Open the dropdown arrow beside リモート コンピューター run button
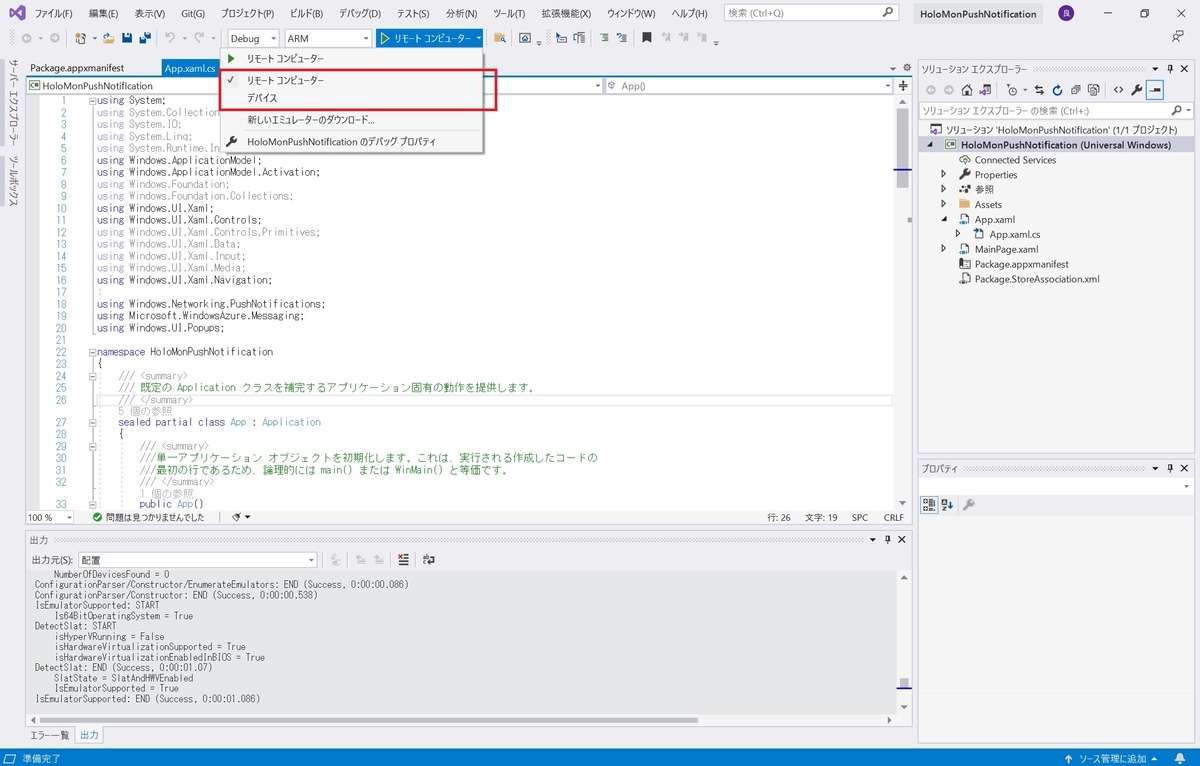Screen dimensions: 1200x766 479,38
